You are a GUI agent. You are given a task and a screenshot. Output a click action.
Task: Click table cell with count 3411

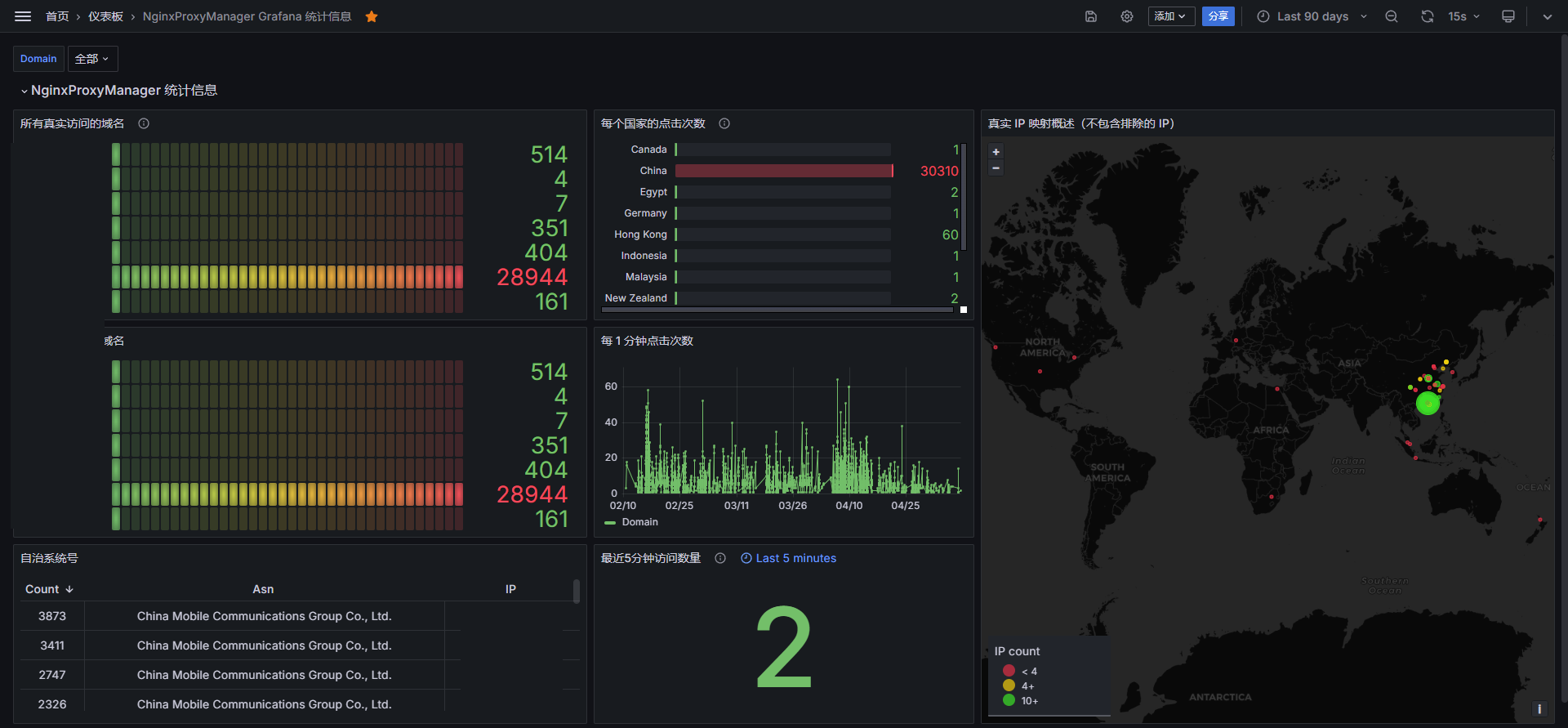pos(52,645)
